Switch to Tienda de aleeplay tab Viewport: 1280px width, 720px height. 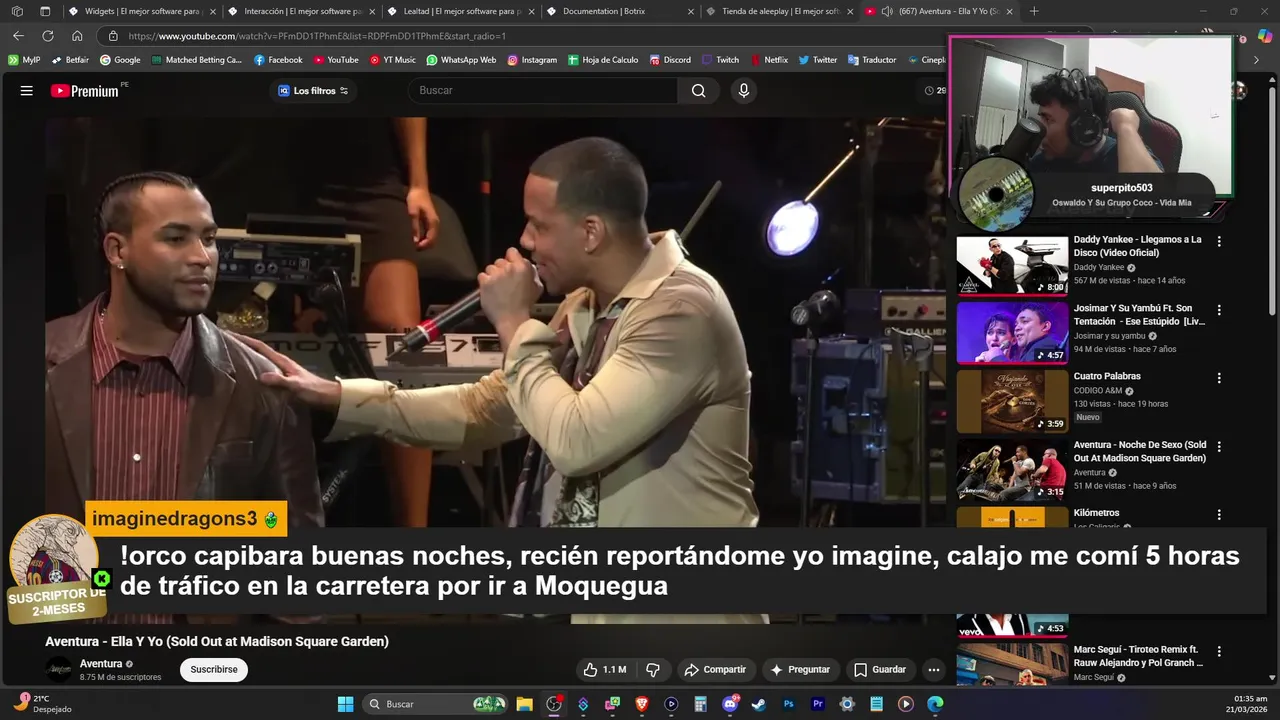(778, 11)
